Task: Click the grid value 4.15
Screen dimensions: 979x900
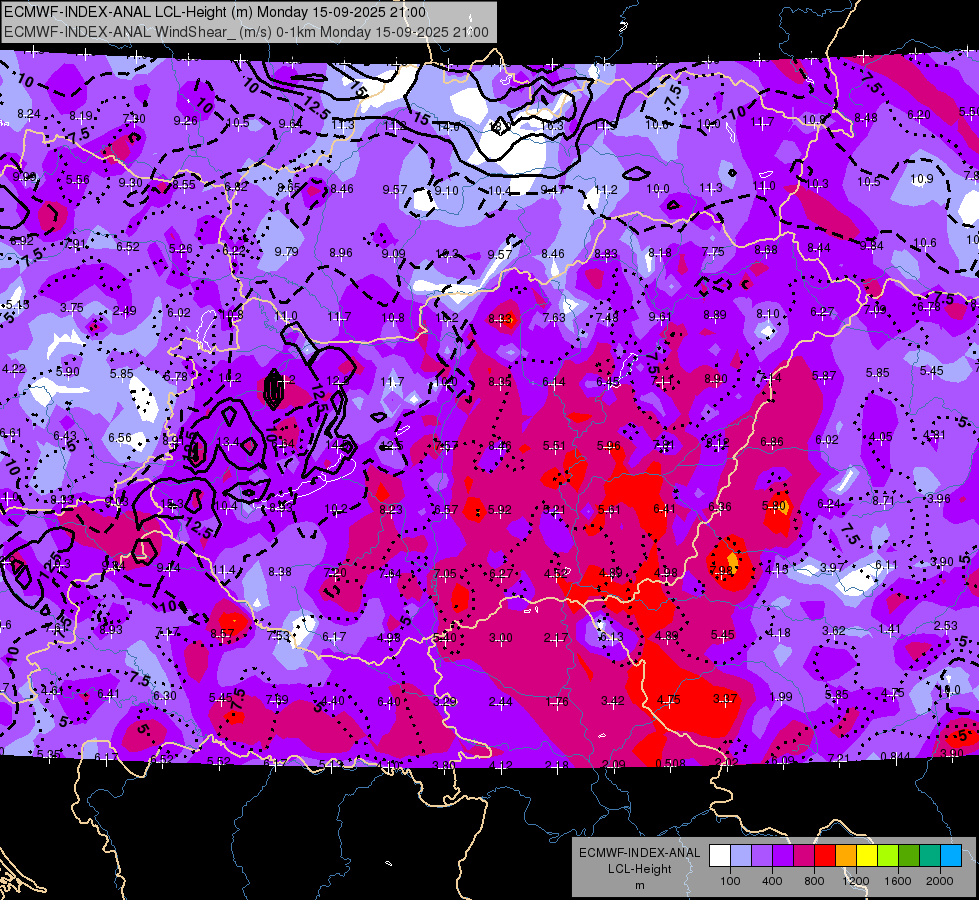Action: tap(777, 570)
